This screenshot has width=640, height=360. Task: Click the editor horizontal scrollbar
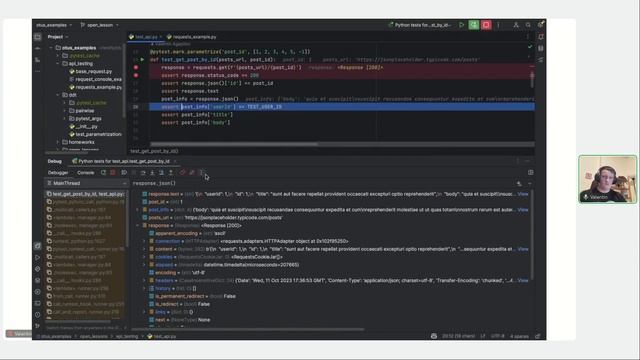[x=233, y=144]
